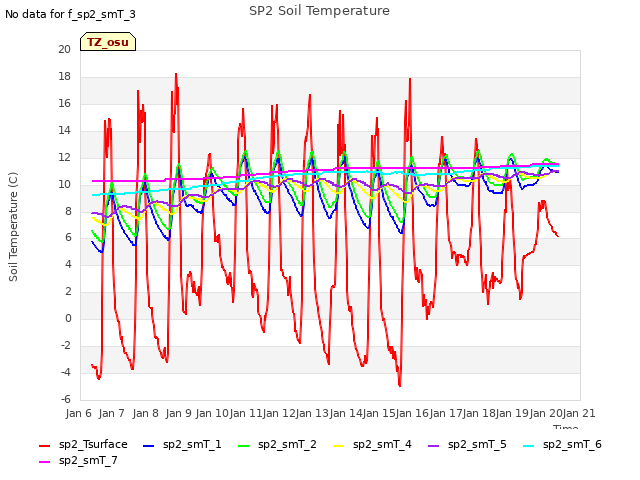Click the Soil Temperature (C) axis label
The height and width of the screenshot is (480, 640).
13,227
